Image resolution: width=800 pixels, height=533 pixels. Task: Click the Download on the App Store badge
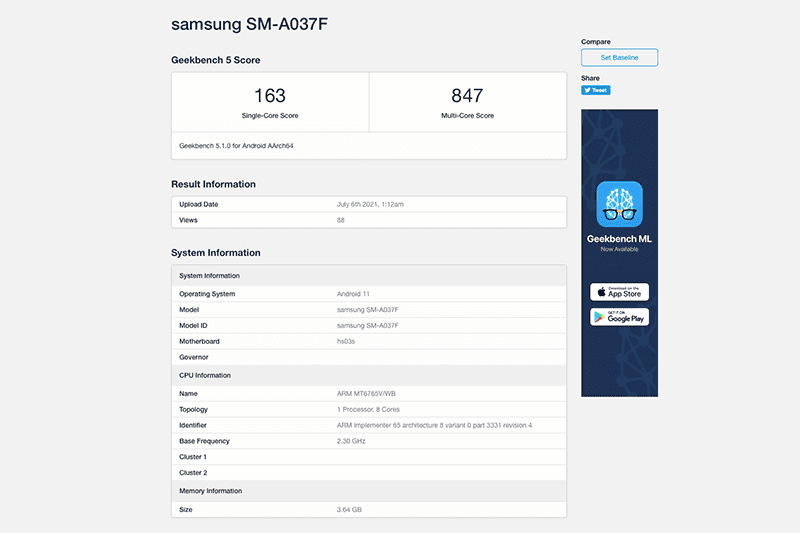[619, 292]
